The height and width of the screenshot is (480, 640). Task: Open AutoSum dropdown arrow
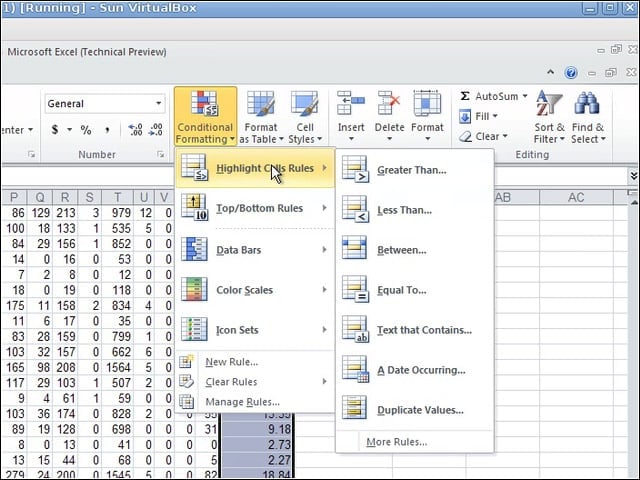pos(525,96)
